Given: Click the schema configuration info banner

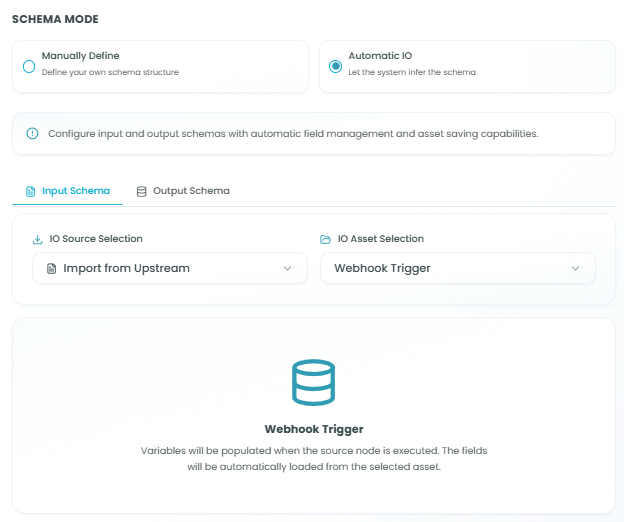Looking at the screenshot, I should pyautogui.click(x=314, y=134).
